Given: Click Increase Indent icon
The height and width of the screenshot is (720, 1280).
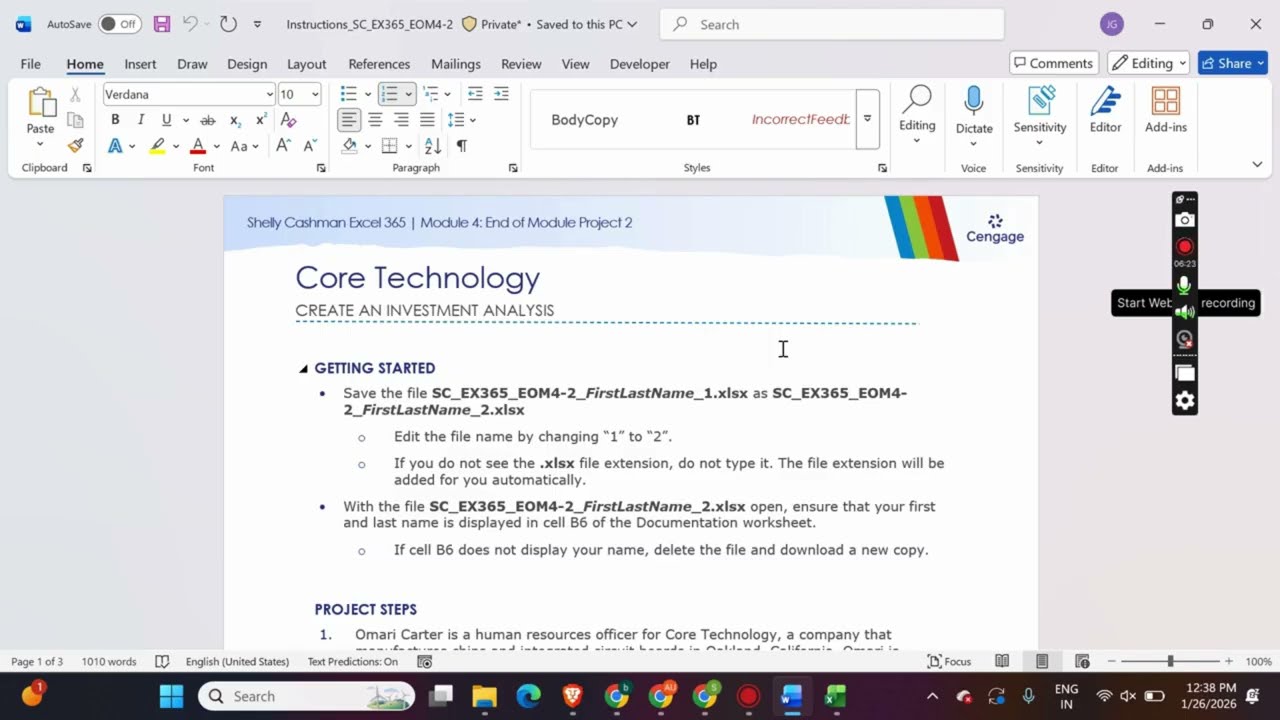Looking at the screenshot, I should pos(501,94).
